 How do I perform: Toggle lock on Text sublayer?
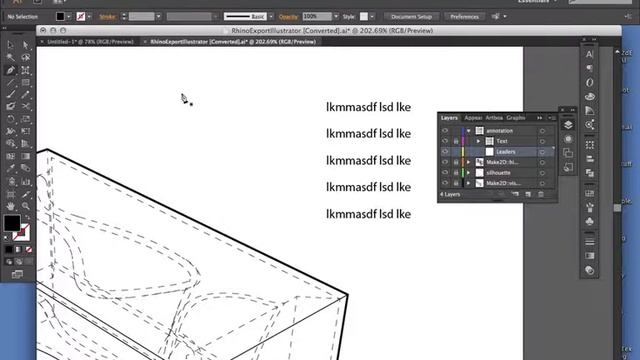(456, 141)
